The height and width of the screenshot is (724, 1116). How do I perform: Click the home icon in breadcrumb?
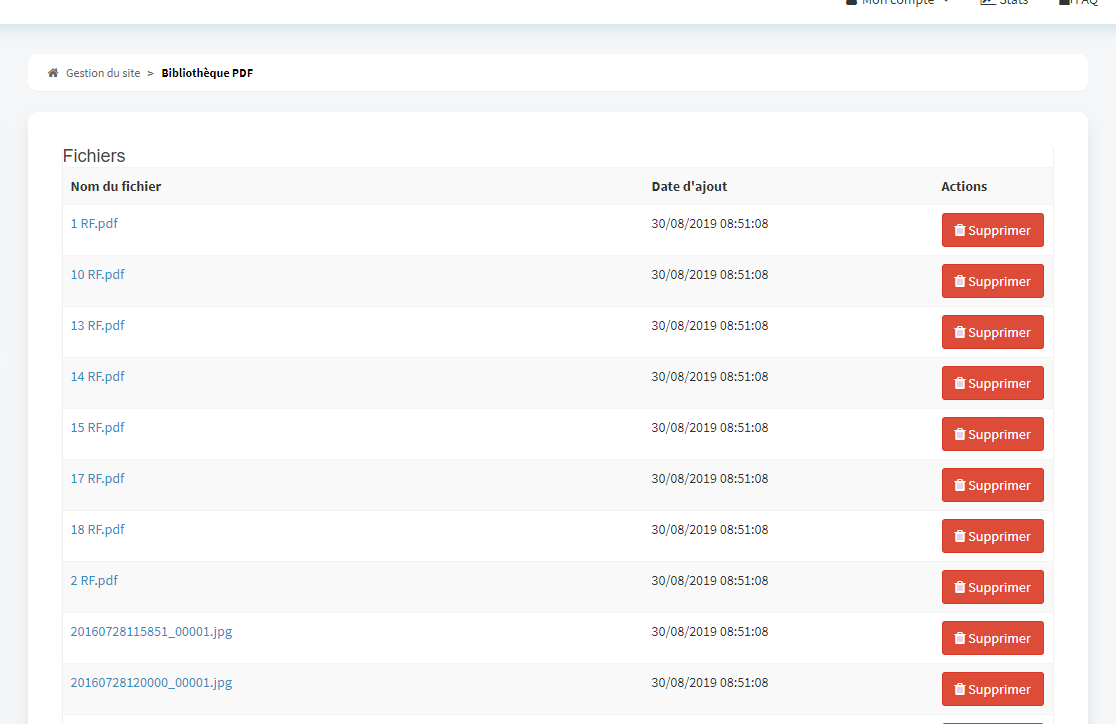coord(53,73)
